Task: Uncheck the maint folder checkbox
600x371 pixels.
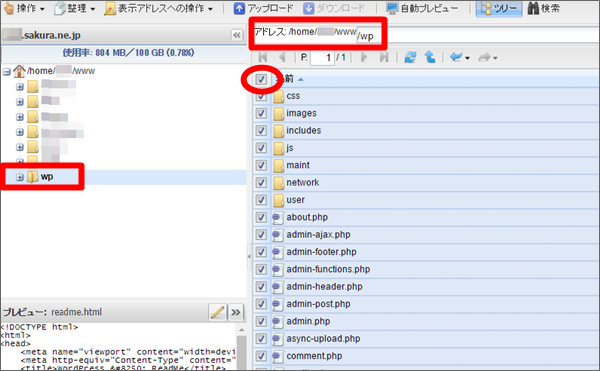Action: pyautogui.click(x=261, y=165)
